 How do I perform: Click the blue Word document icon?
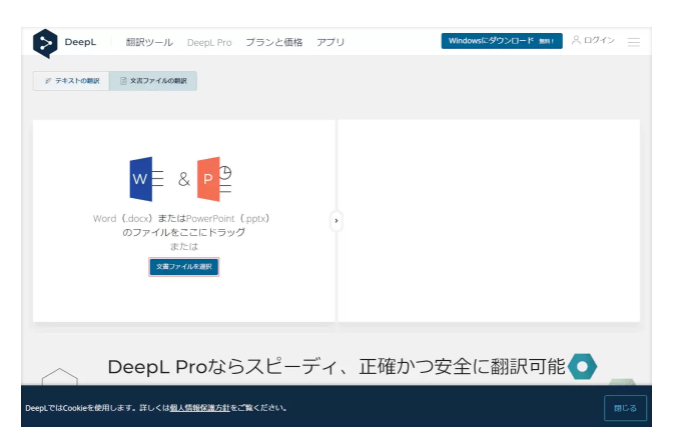point(141,179)
